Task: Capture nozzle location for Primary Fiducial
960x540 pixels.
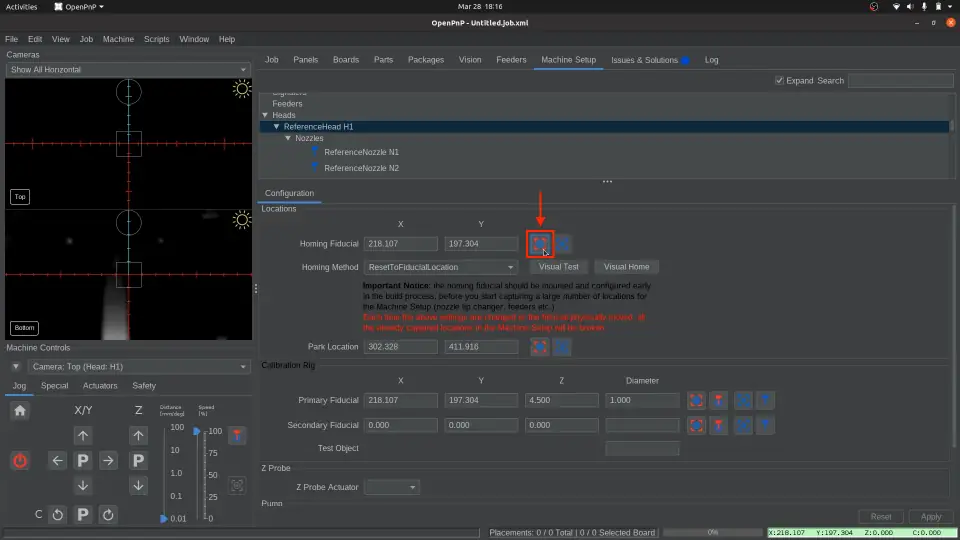Action: click(x=718, y=400)
